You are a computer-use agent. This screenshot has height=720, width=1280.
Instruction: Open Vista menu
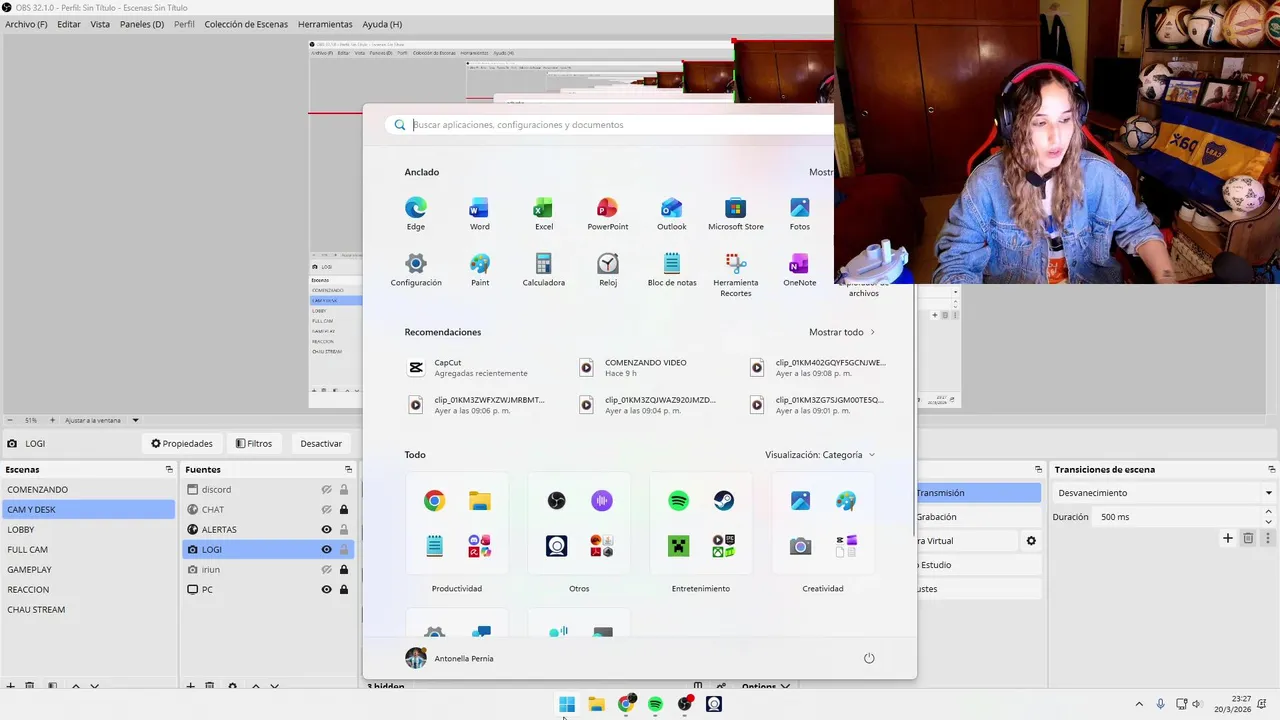point(100,24)
